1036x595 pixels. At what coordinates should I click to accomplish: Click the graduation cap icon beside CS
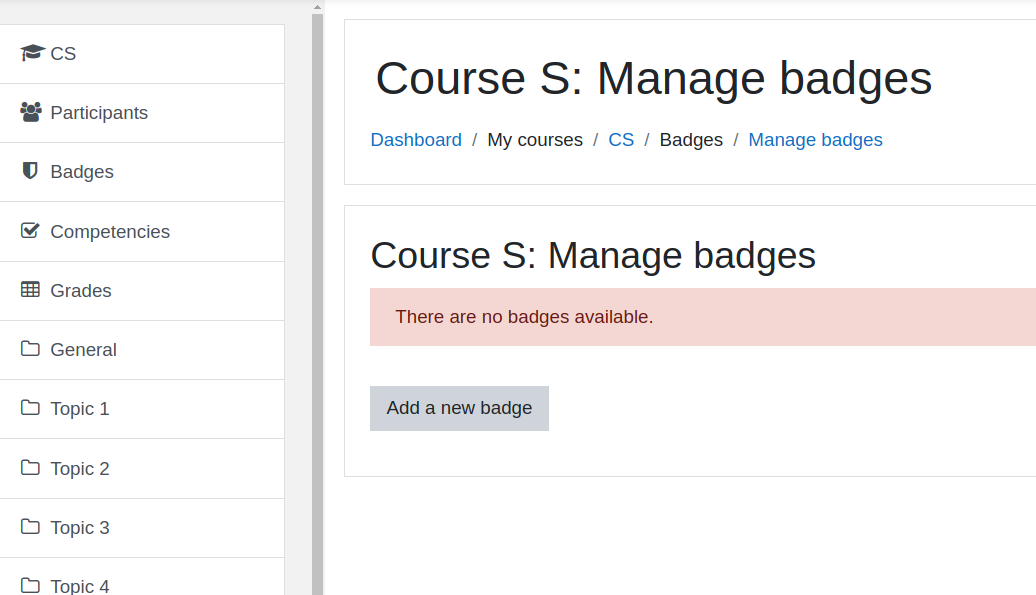tap(32, 53)
